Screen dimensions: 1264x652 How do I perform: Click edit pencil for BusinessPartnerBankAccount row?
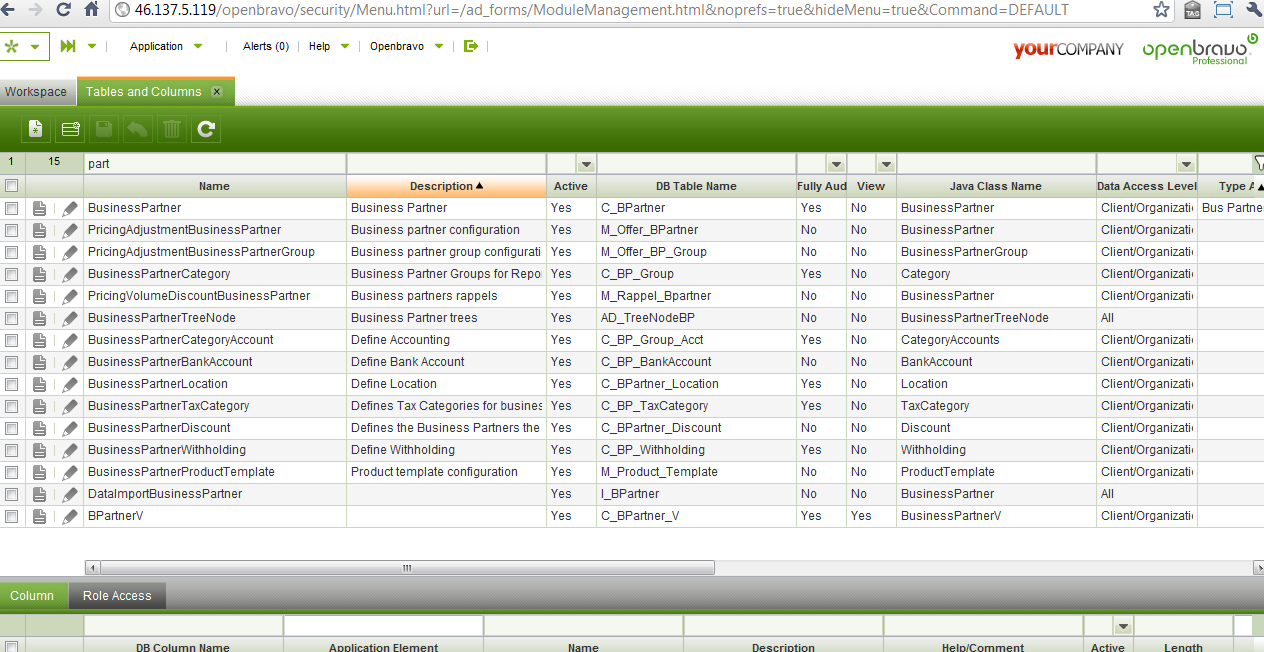[x=70, y=362]
